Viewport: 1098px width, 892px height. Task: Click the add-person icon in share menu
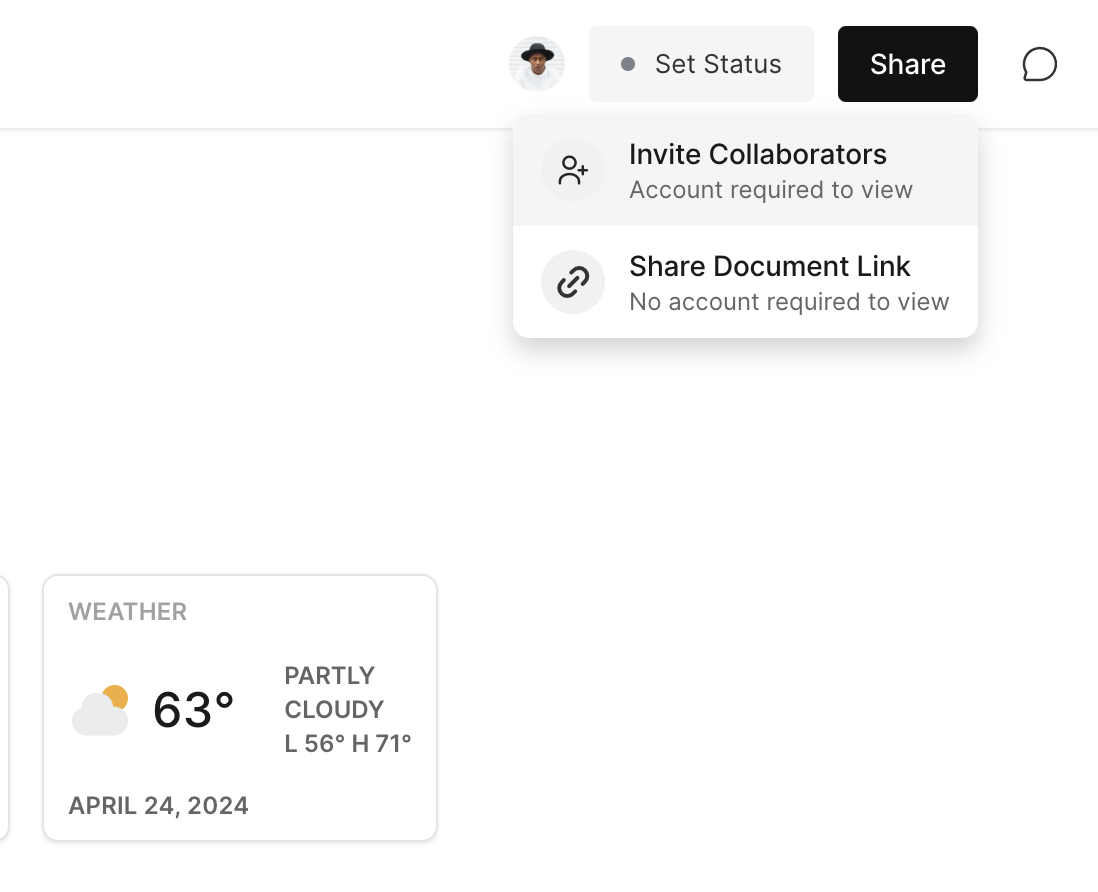(573, 170)
